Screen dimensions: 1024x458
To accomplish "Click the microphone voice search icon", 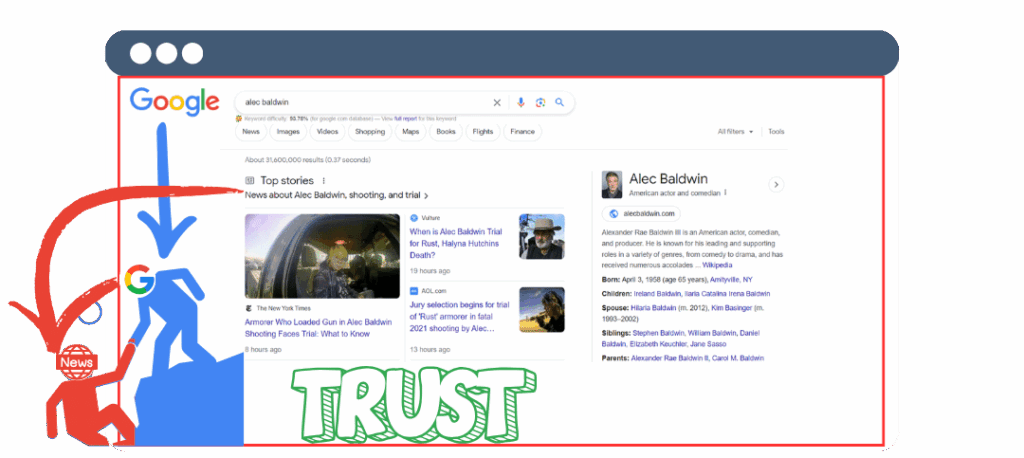I will 520,103.
